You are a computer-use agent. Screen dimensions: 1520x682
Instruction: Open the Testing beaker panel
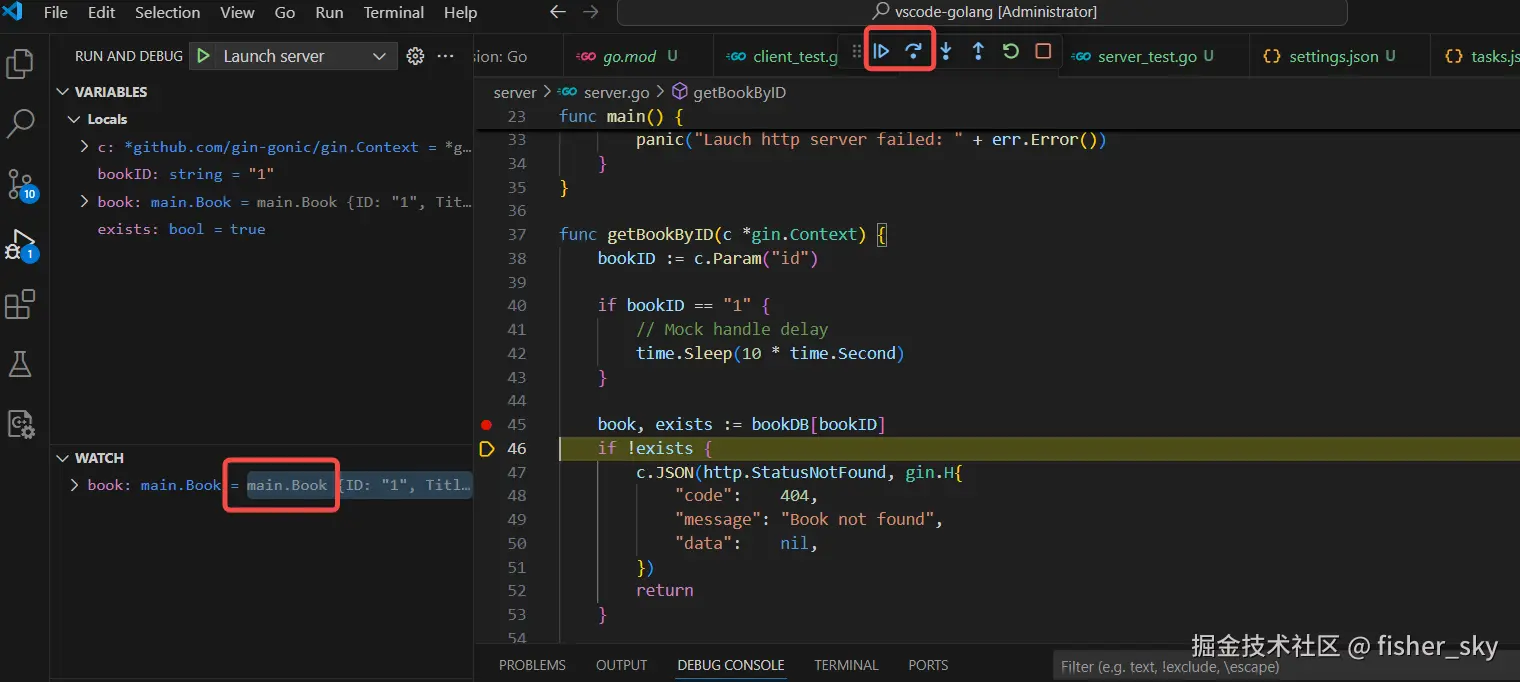click(20, 363)
